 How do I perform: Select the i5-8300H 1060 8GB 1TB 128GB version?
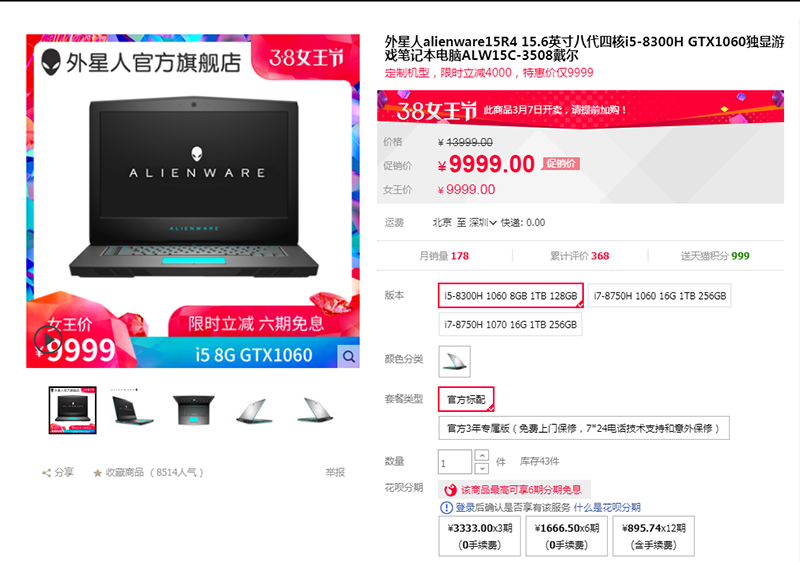click(511, 296)
